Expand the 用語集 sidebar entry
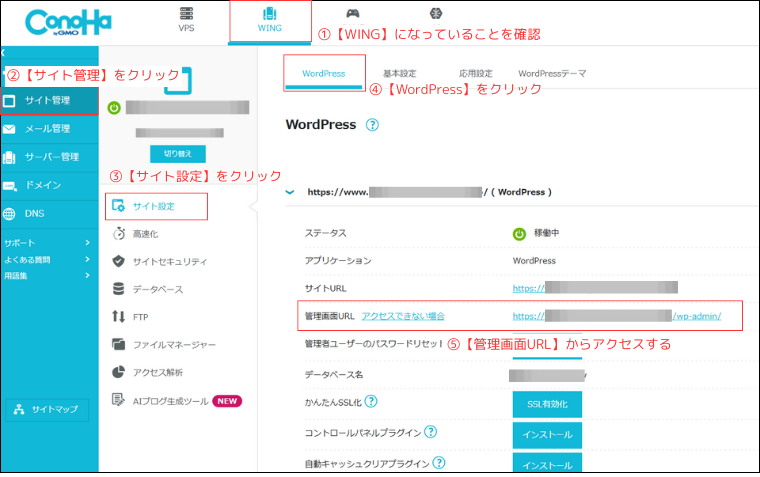The height and width of the screenshot is (477, 760). (x=47, y=275)
